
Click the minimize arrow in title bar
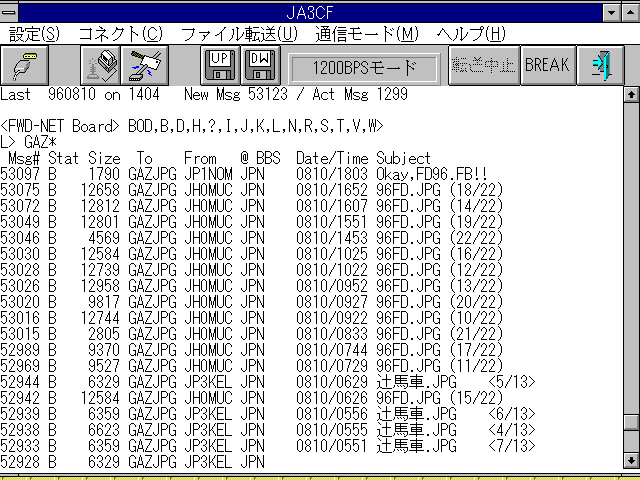(x=609, y=11)
